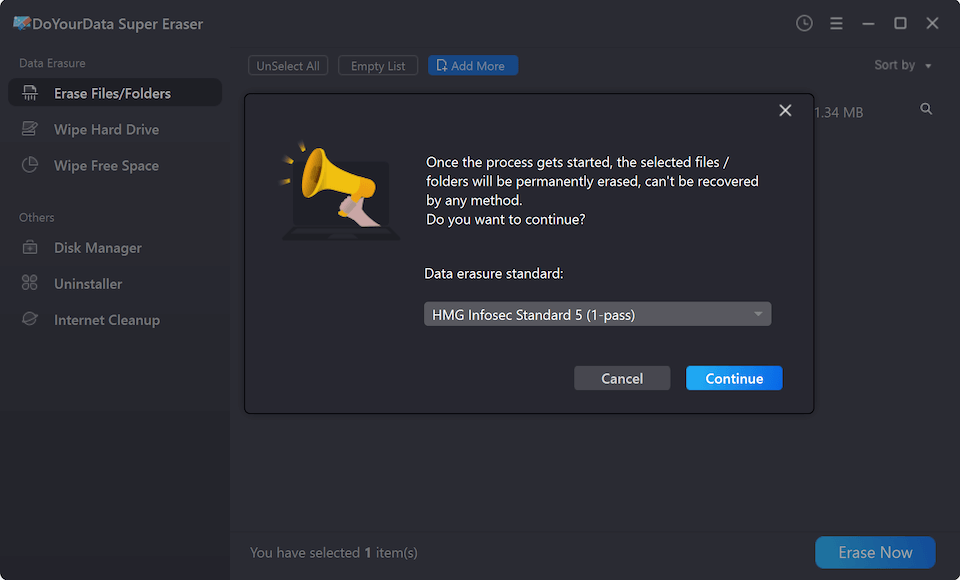Image resolution: width=960 pixels, height=580 pixels.
Task: Click the shredder icon beside Erase Files/Folders
Action: pos(29,93)
